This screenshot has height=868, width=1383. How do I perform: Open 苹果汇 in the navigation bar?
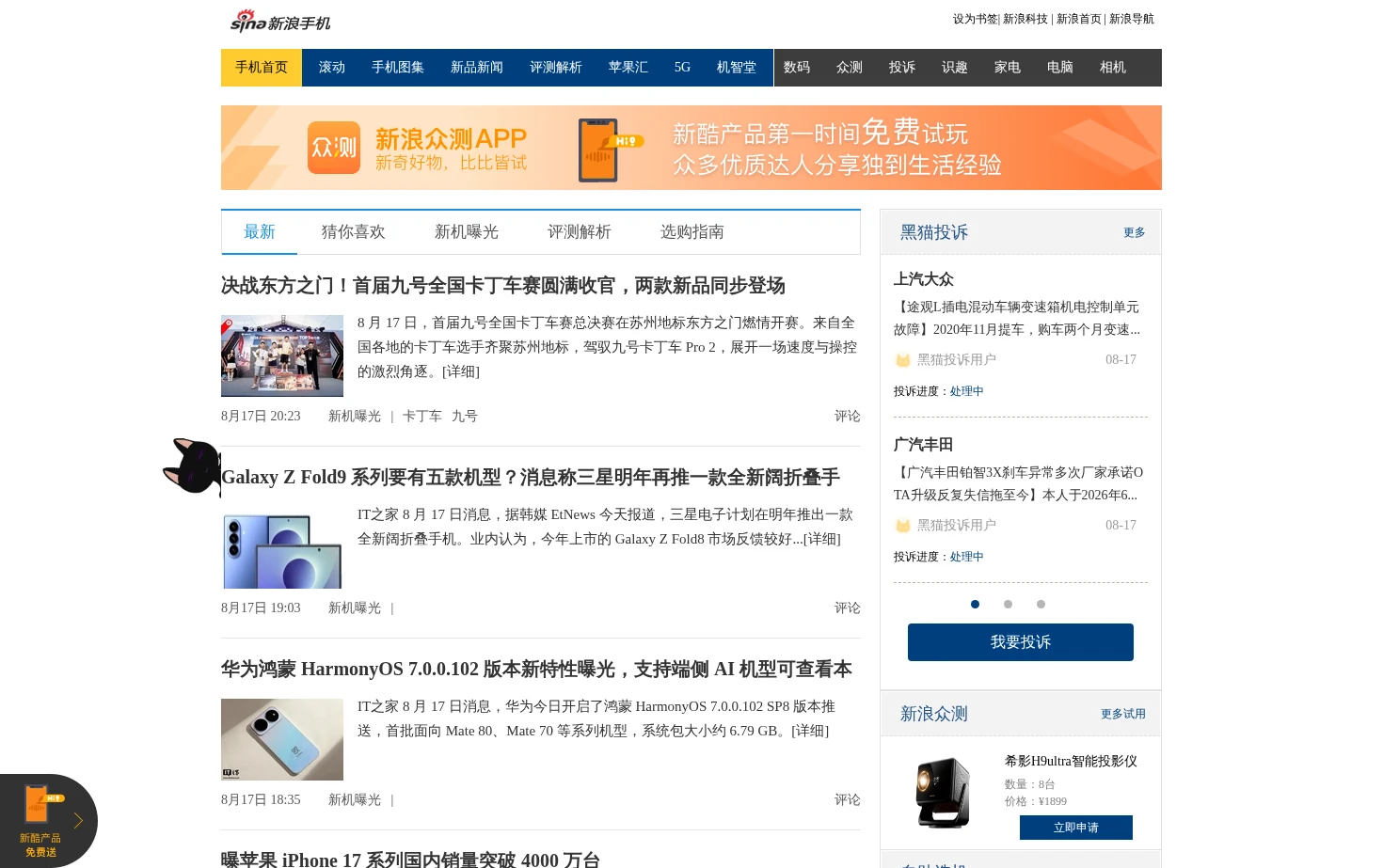(628, 68)
